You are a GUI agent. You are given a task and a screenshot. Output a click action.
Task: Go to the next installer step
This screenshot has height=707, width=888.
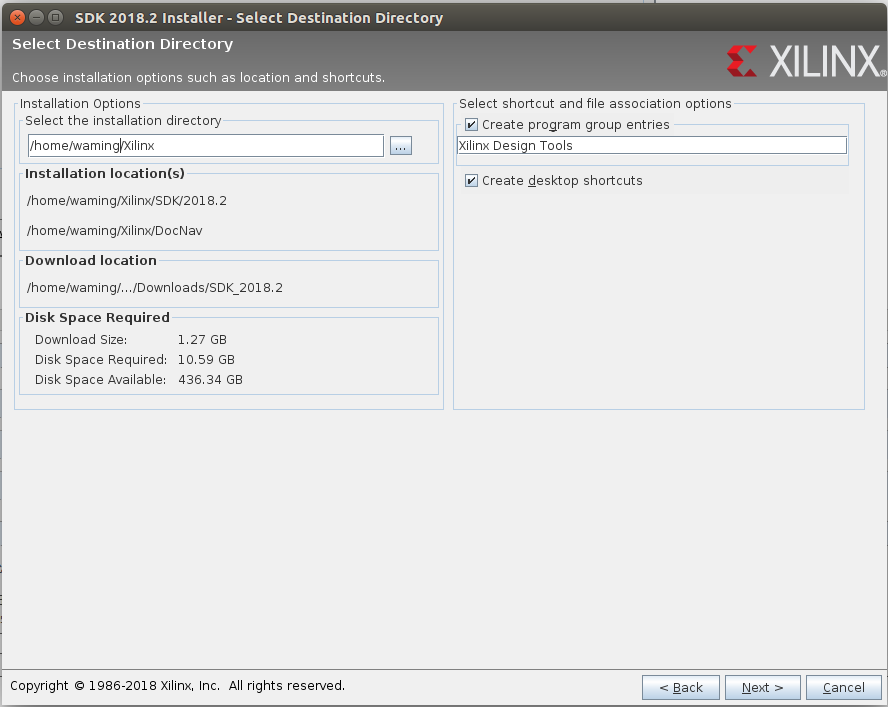[x=762, y=688]
